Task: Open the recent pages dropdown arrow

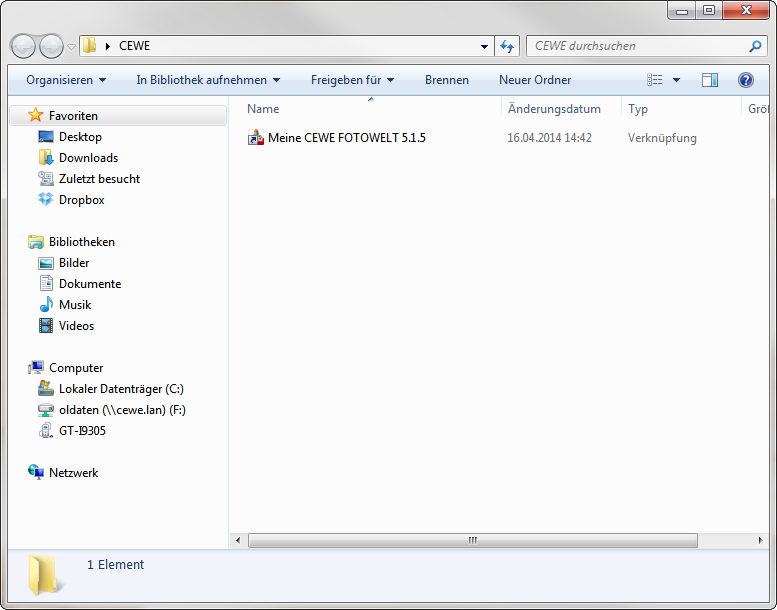Action: [71, 47]
